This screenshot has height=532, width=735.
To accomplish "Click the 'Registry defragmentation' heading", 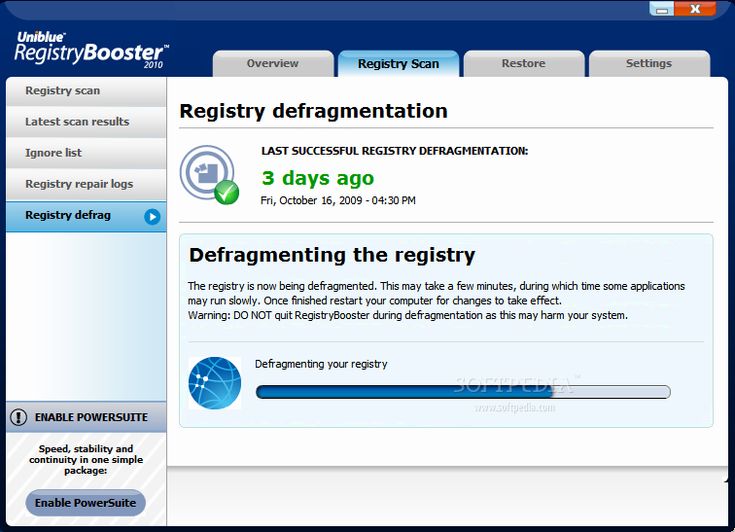I will click(314, 112).
